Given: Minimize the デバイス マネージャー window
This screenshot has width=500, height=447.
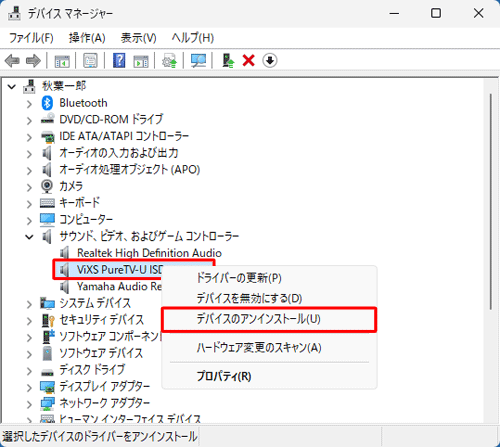Looking at the screenshot, I should pos(394,13).
